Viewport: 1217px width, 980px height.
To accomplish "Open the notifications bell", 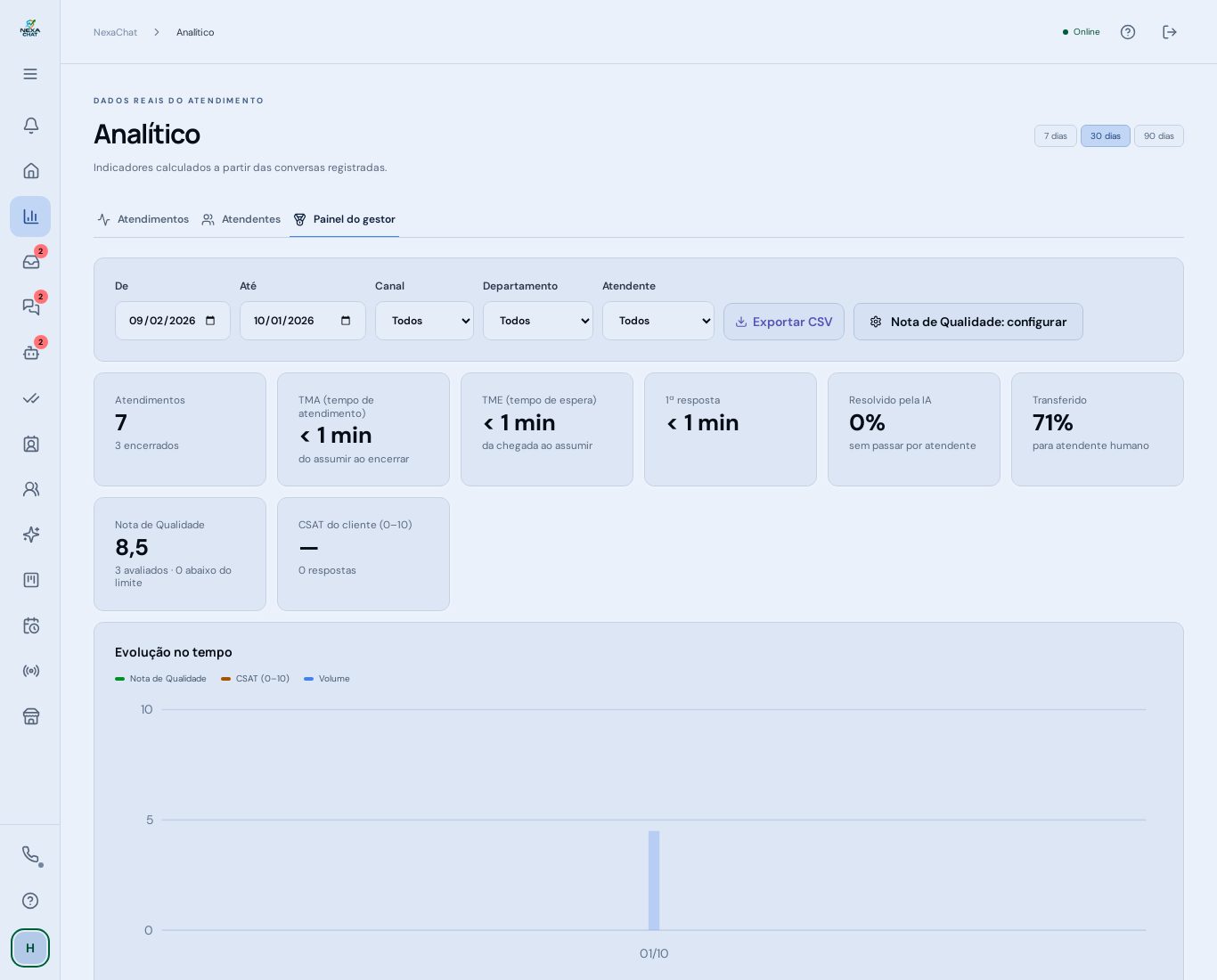I will 30,126.
